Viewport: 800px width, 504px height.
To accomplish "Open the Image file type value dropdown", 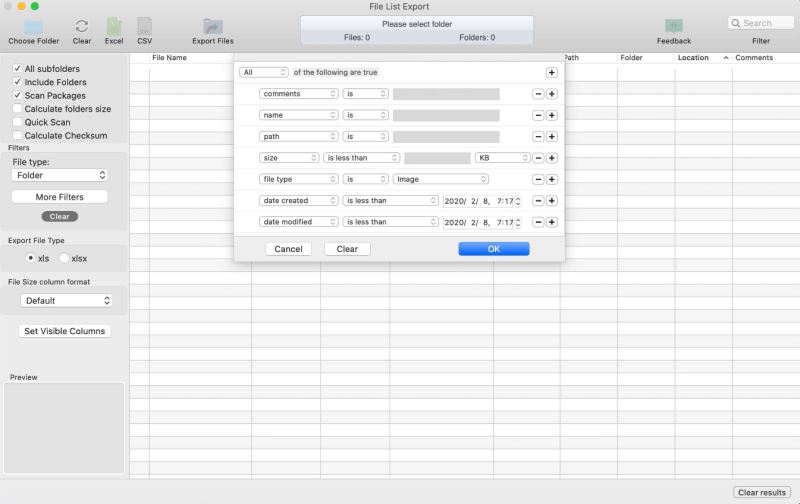I will click(x=440, y=180).
